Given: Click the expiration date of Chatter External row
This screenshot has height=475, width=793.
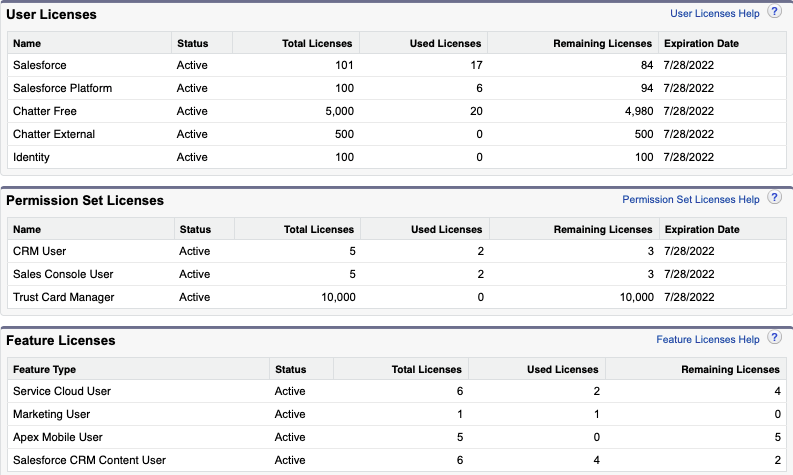Looking at the screenshot, I should pos(688,134).
